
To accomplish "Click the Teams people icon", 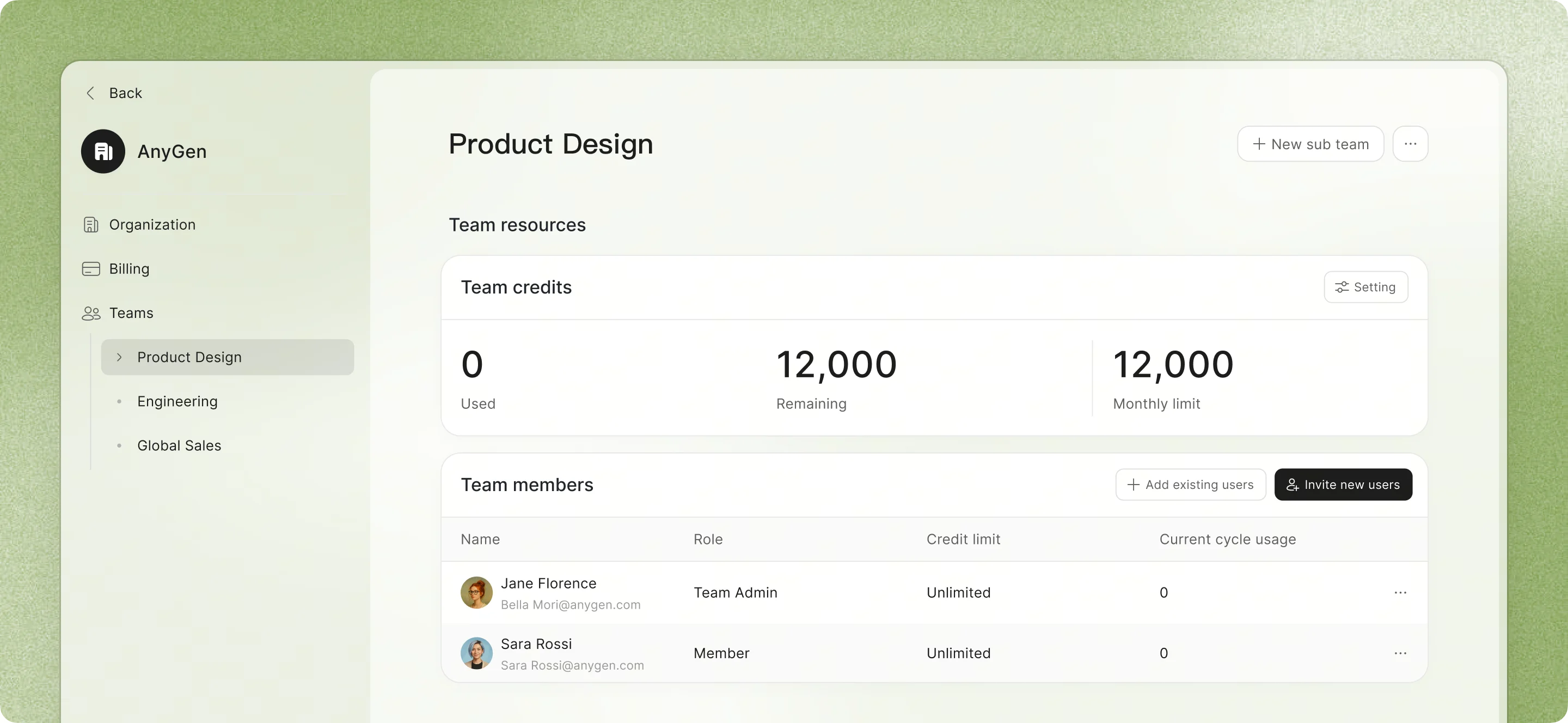I will [x=91, y=313].
